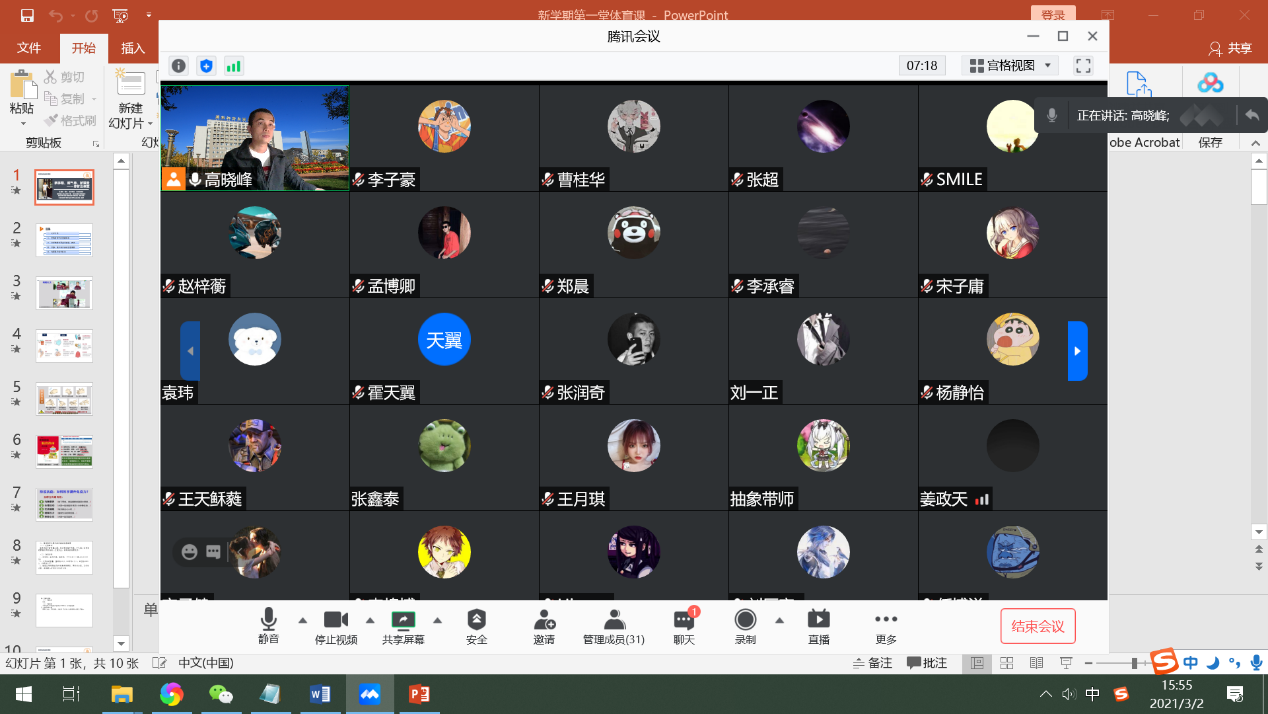Mute microphone with 静音 button

pyautogui.click(x=268, y=626)
